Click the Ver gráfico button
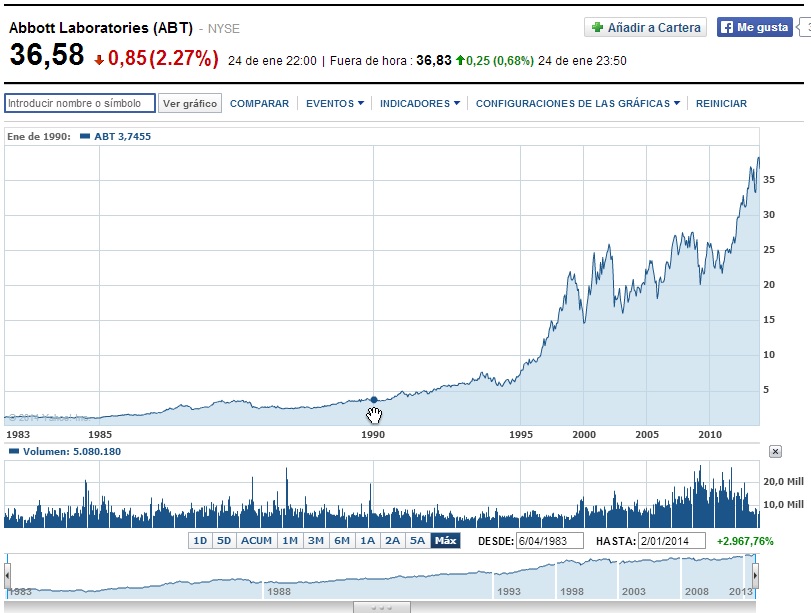811x613 pixels. (190, 103)
